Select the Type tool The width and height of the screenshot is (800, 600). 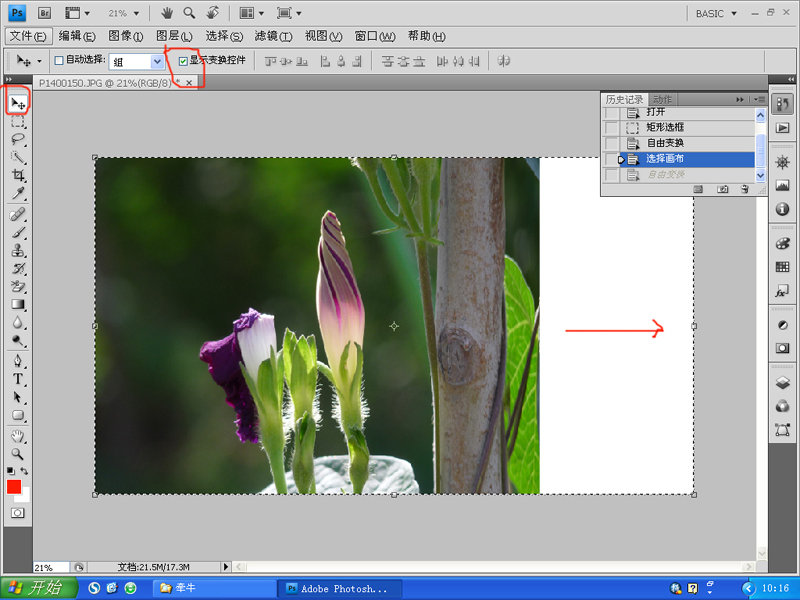(18, 379)
